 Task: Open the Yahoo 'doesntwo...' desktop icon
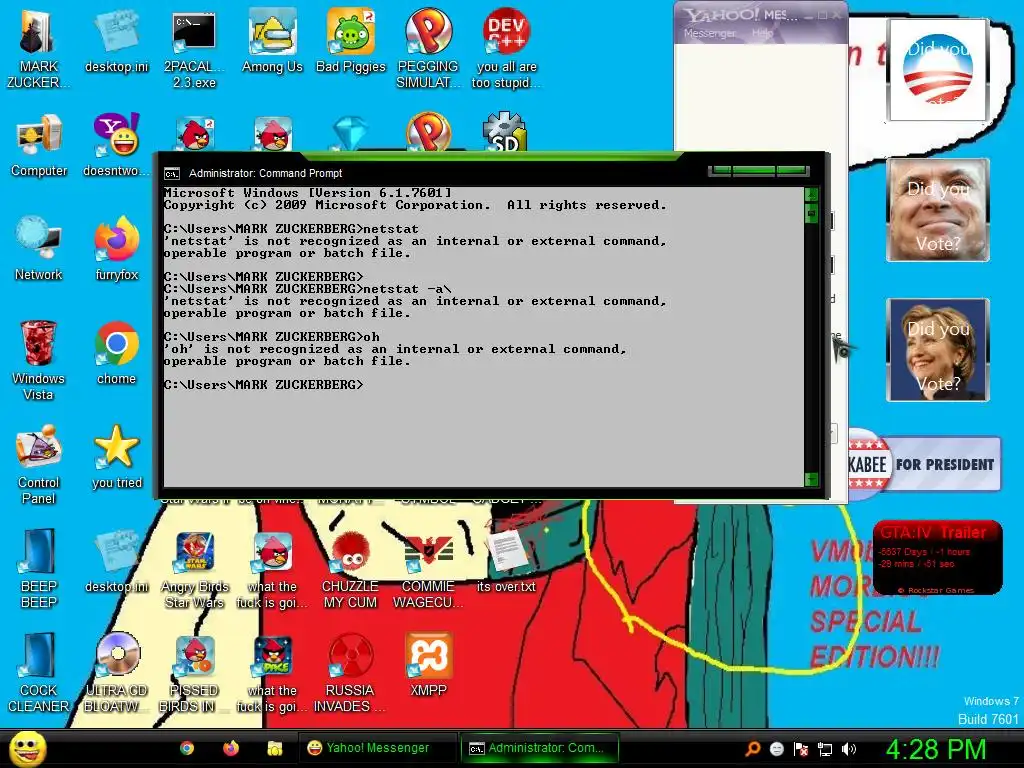pos(116,145)
